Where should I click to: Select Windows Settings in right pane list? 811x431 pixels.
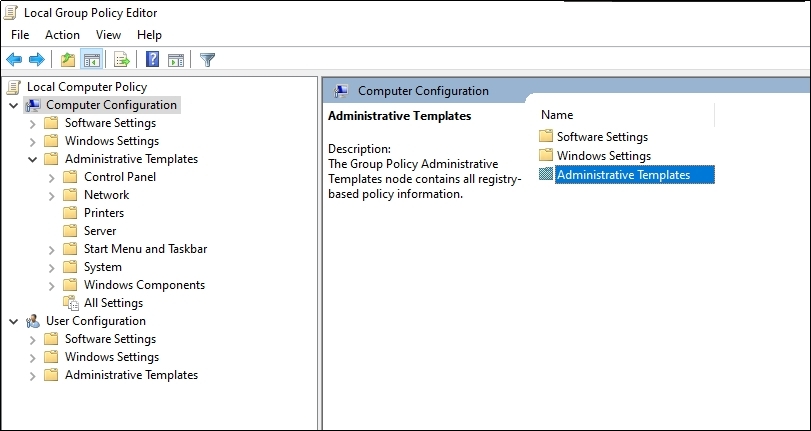pyautogui.click(x=604, y=155)
